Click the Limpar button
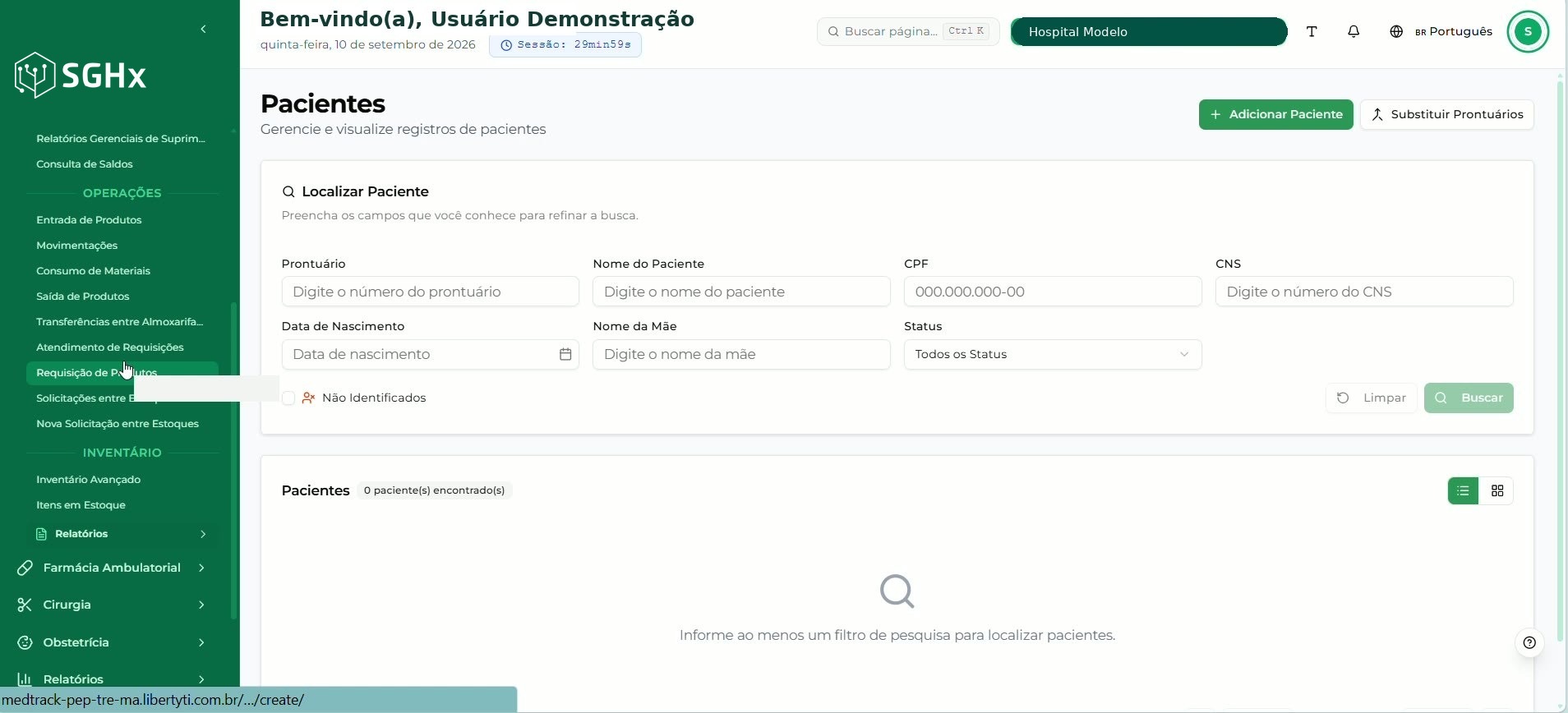This screenshot has width=1568, height=713. pyautogui.click(x=1371, y=398)
